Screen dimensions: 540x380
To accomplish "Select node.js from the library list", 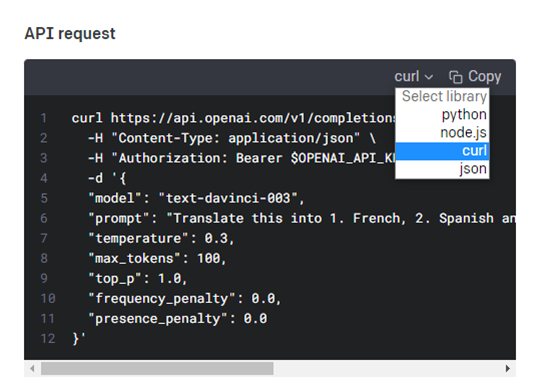I will 442,133.
